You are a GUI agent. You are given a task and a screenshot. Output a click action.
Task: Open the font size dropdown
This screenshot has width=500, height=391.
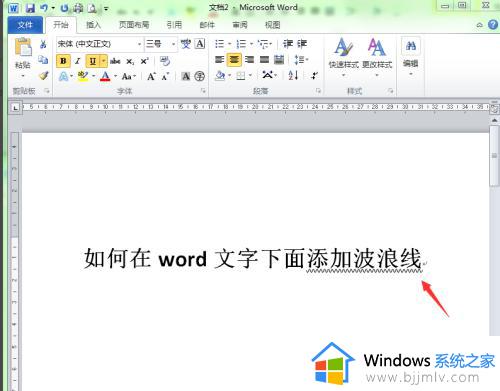pyautogui.click(x=173, y=44)
